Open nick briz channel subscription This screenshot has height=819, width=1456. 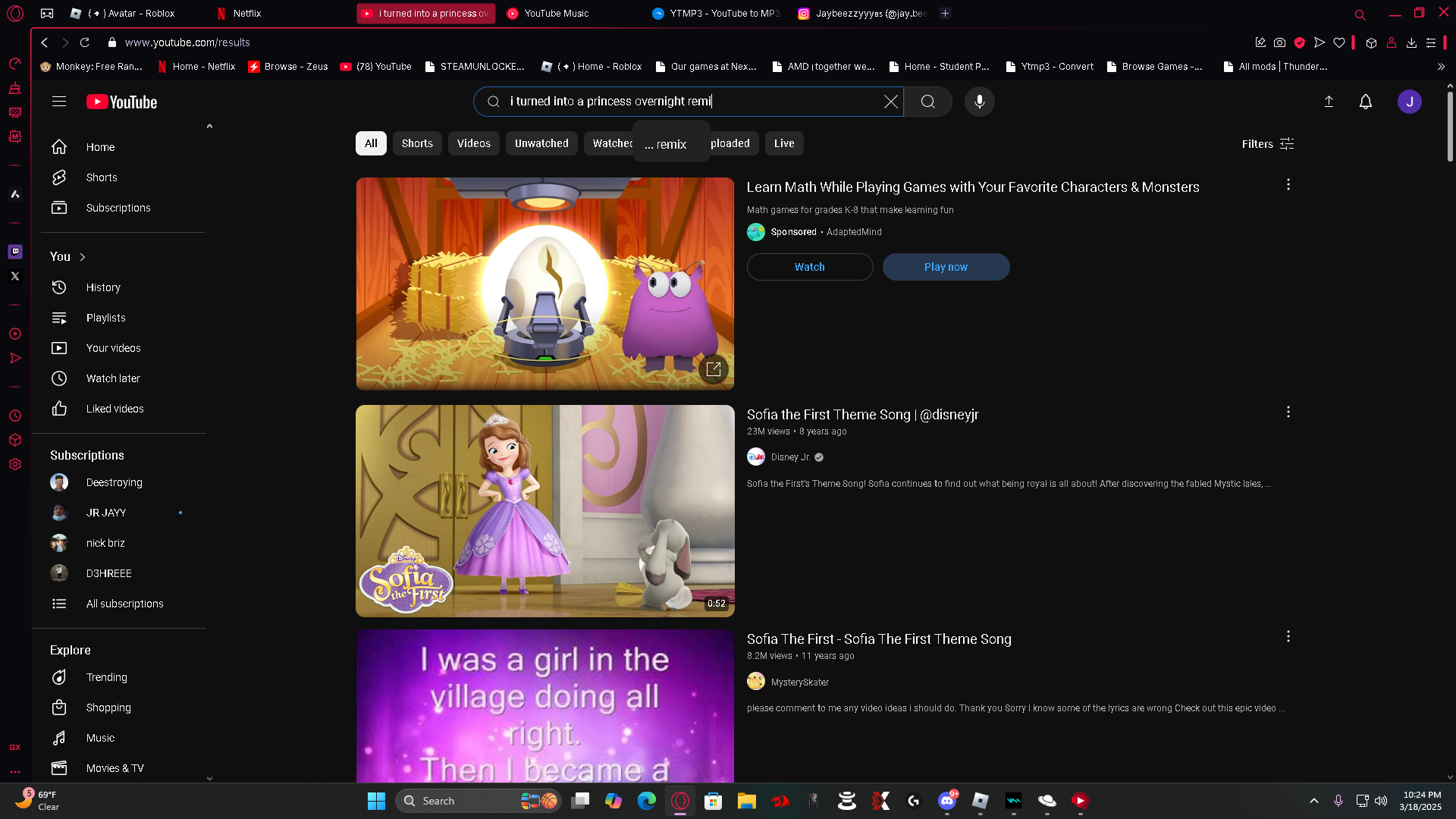(x=121, y=543)
